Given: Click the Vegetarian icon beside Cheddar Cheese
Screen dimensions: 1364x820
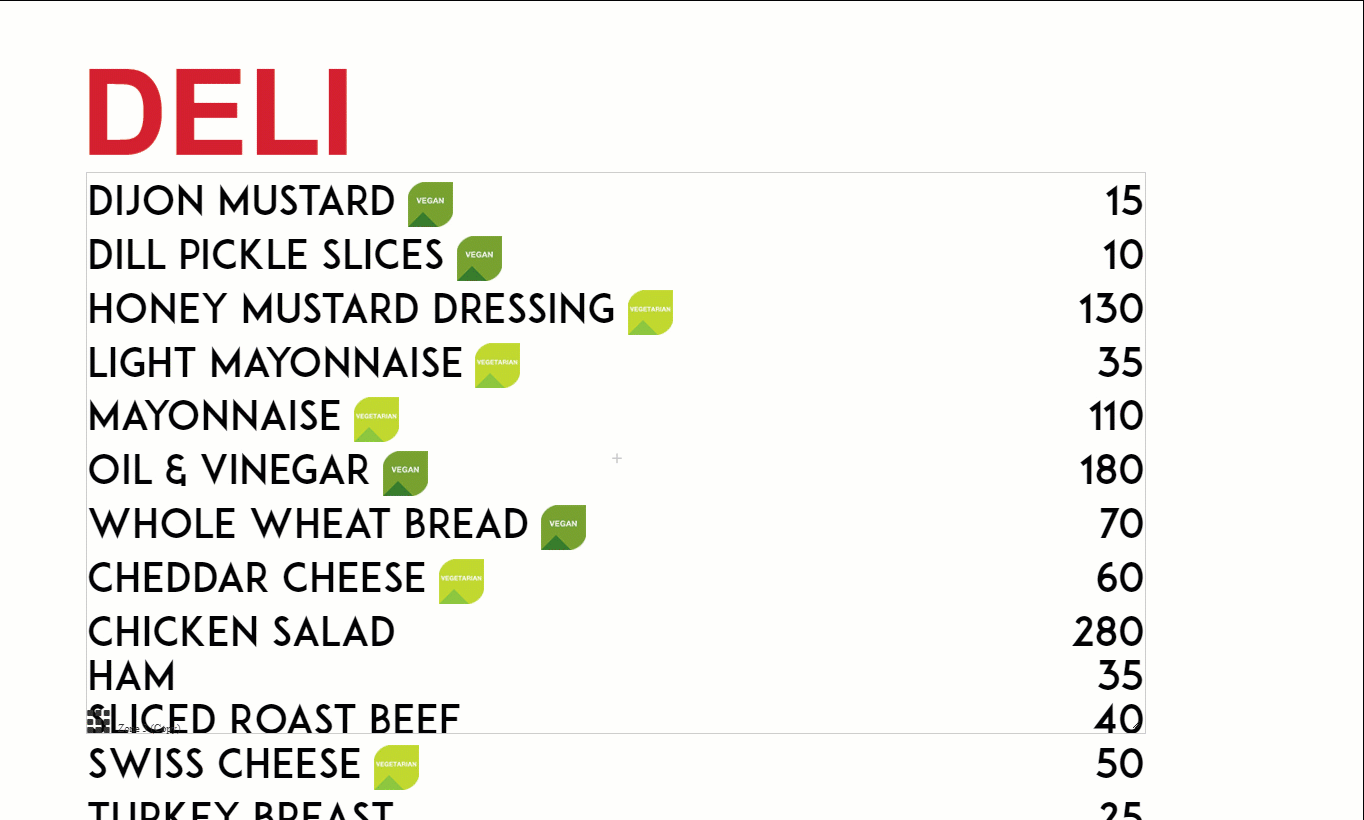Looking at the screenshot, I should (x=461, y=581).
